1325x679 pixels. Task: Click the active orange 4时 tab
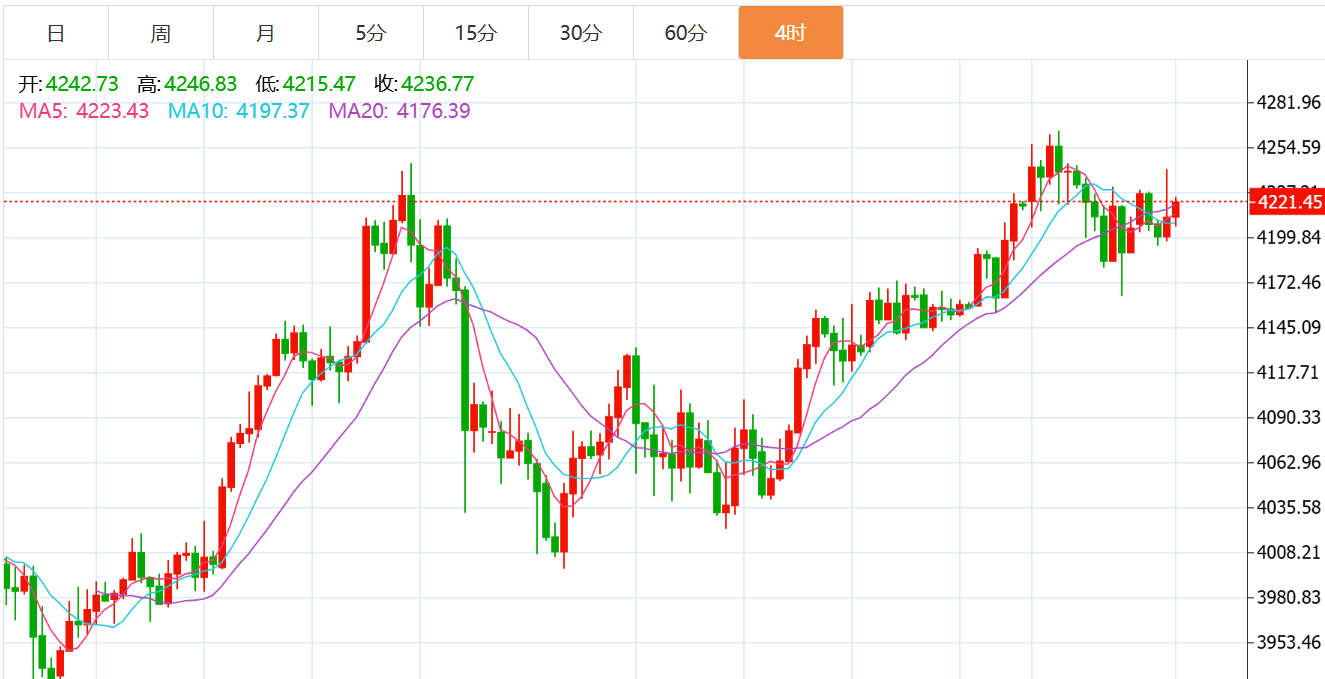tap(790, 33)
